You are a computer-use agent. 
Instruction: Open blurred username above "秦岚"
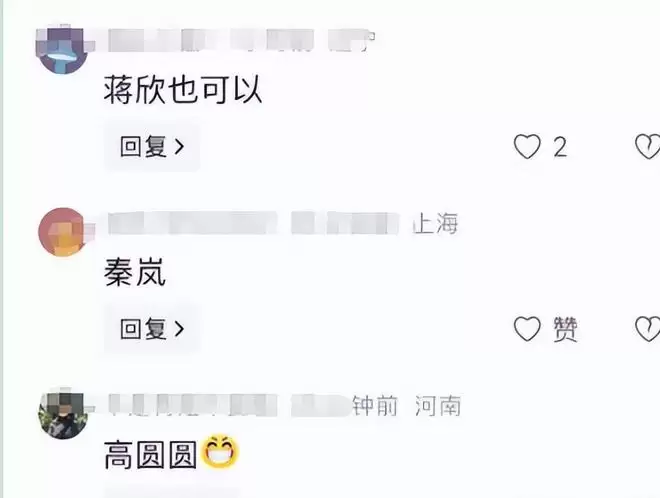[253, 223]
